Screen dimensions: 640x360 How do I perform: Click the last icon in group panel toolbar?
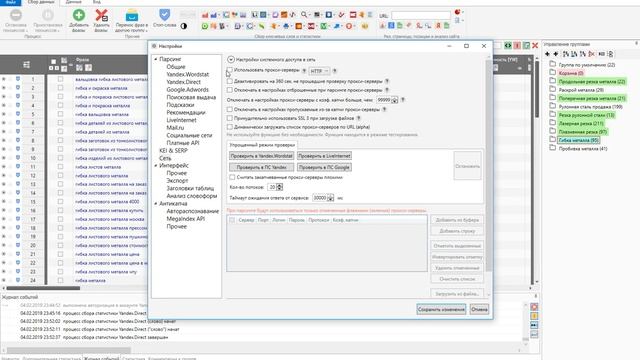tap(610, 54)
